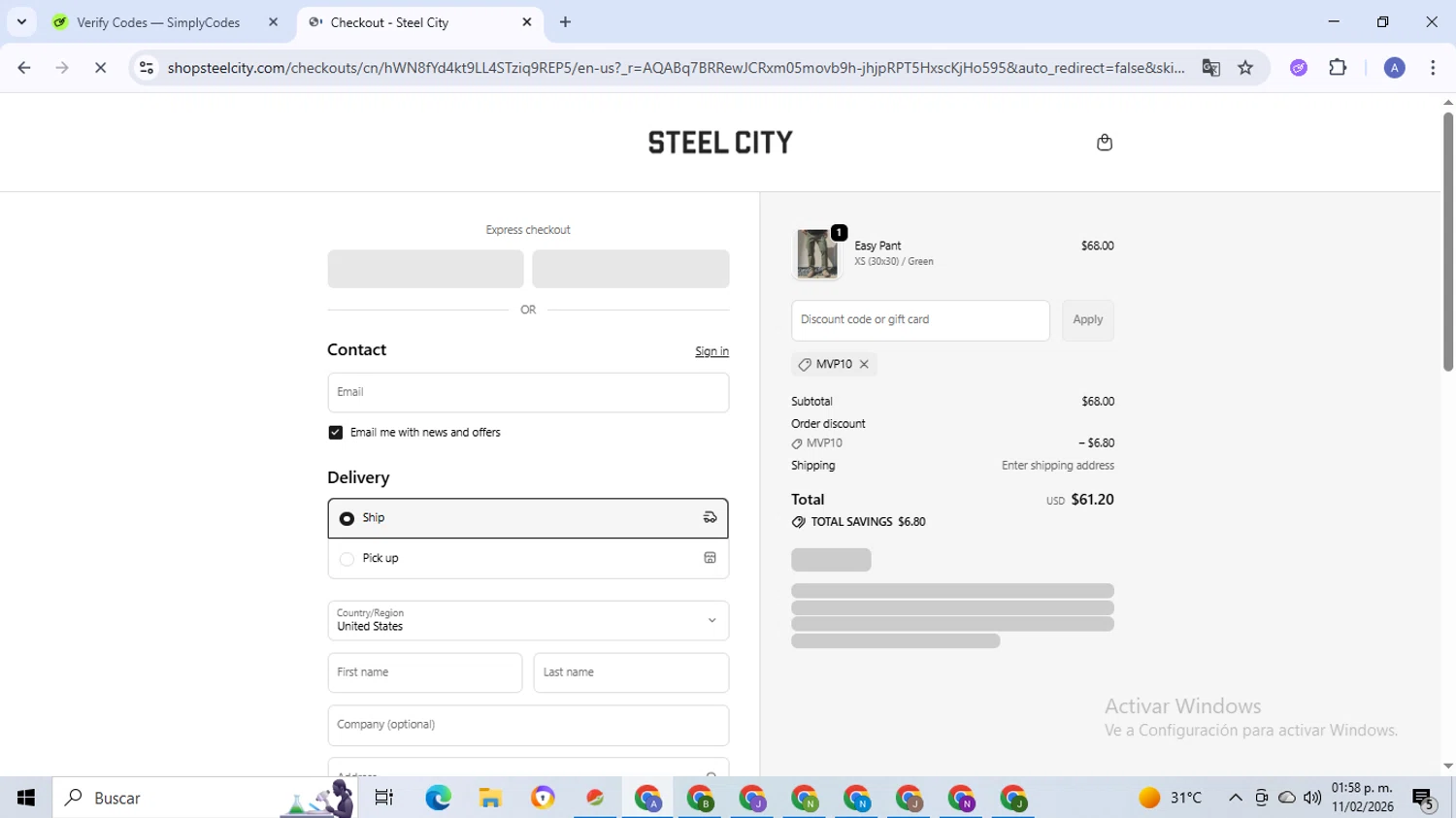Click the First name field
1456x818 pixels.
point(425,672)
